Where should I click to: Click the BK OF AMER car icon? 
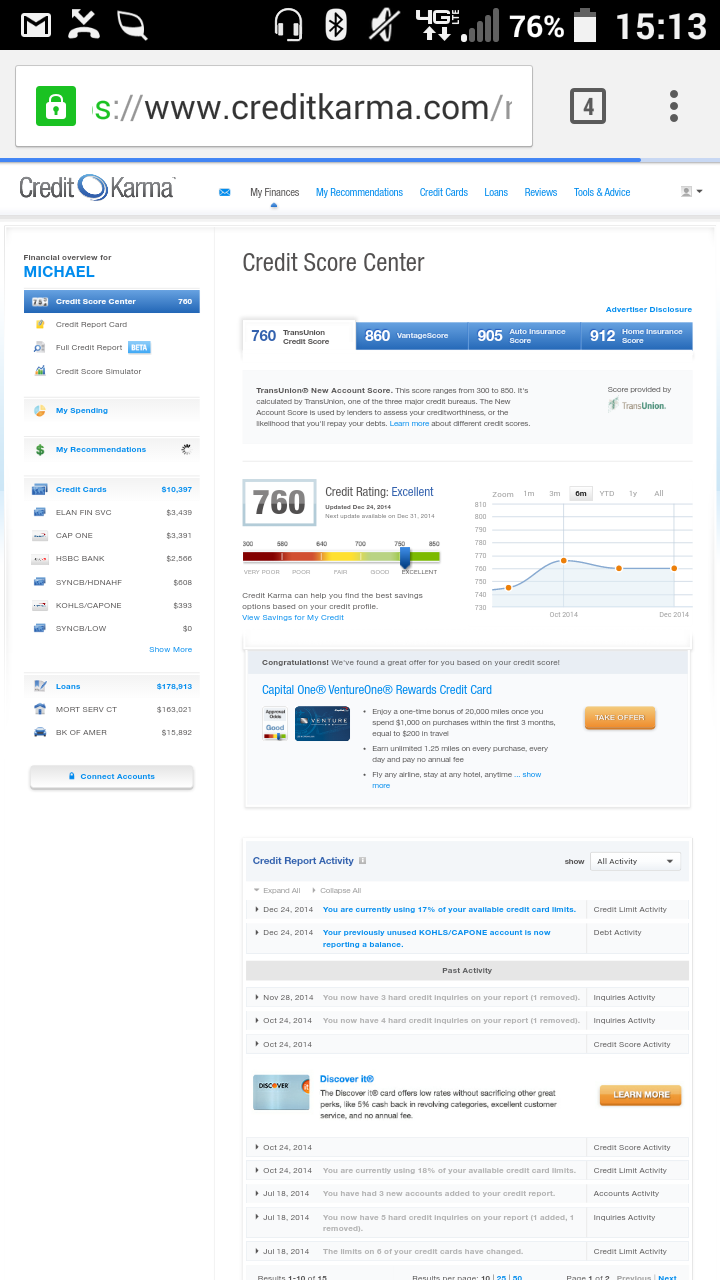click(x=40, y=732)
